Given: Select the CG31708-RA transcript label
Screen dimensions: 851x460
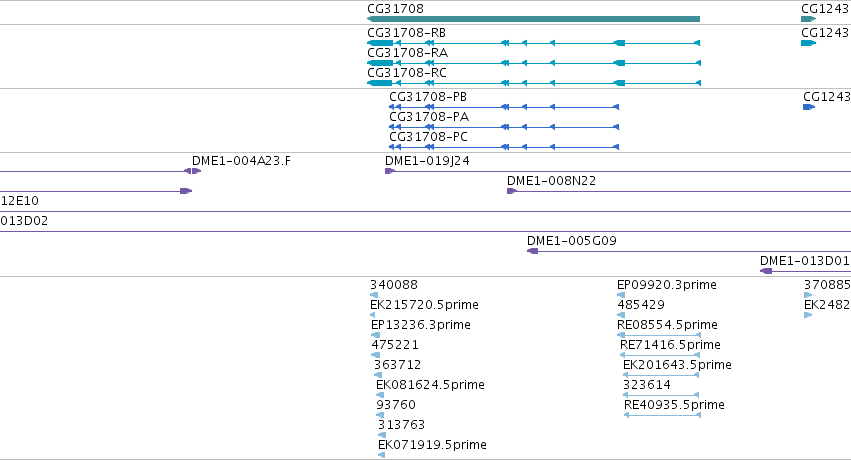Looking at the screenshot, I should (408, 53).
